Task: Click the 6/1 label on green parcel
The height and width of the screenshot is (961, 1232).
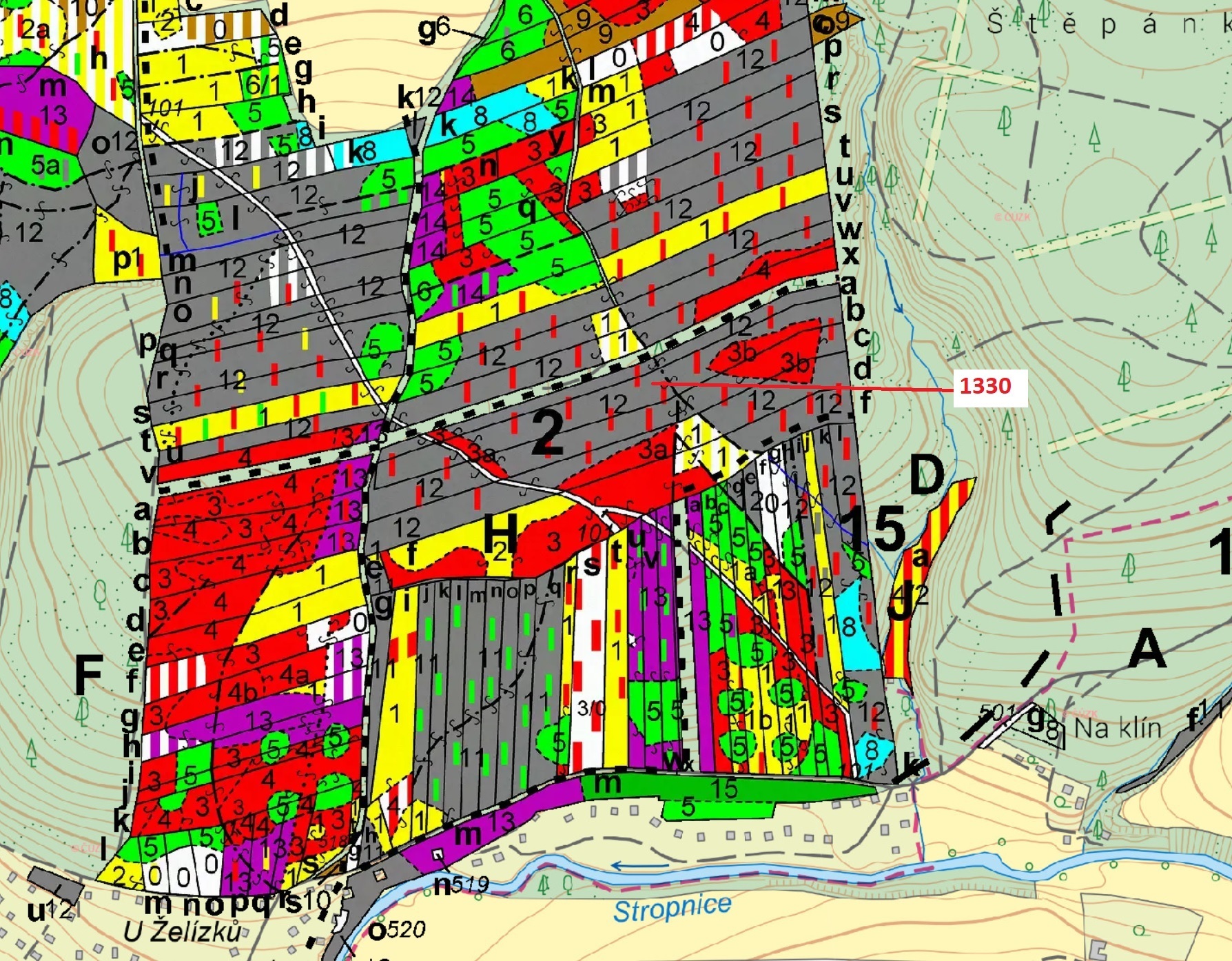Action: point(262,84)
